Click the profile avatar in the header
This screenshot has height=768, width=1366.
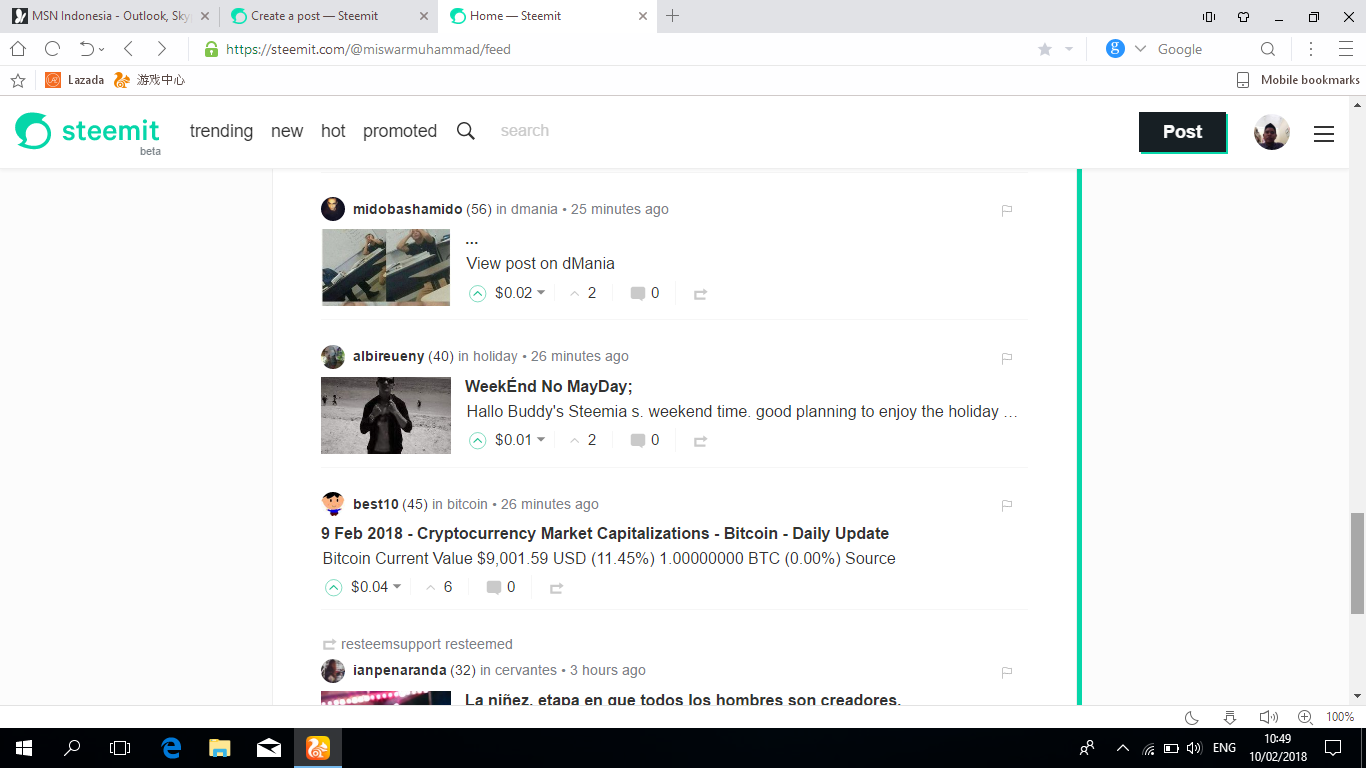pyautogui.click(x=1271, y=132)
